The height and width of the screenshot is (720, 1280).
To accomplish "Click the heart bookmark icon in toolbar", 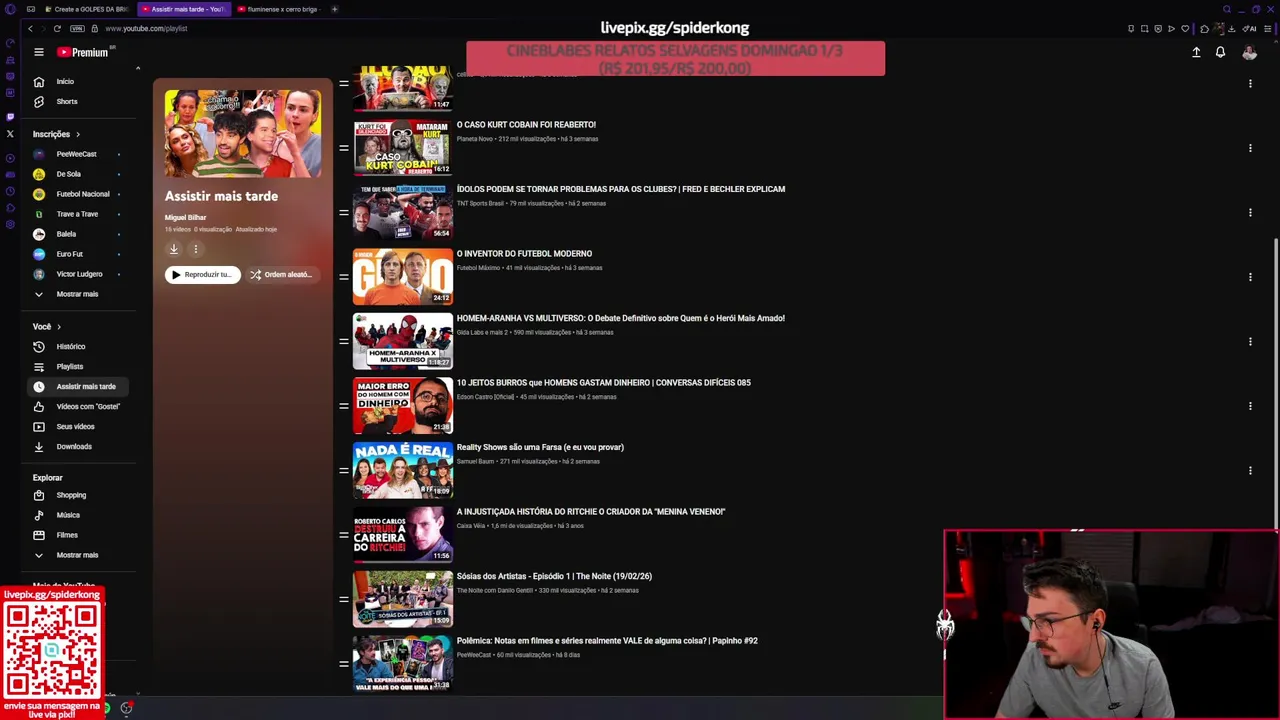I will pos(1185,28).
